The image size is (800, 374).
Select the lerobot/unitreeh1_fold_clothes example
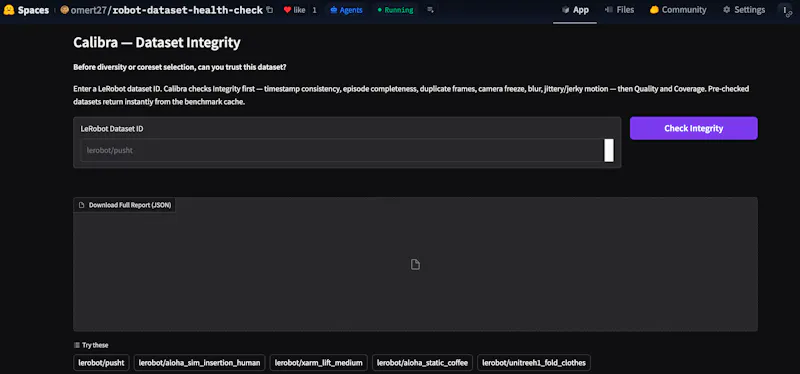pos(534,363)
